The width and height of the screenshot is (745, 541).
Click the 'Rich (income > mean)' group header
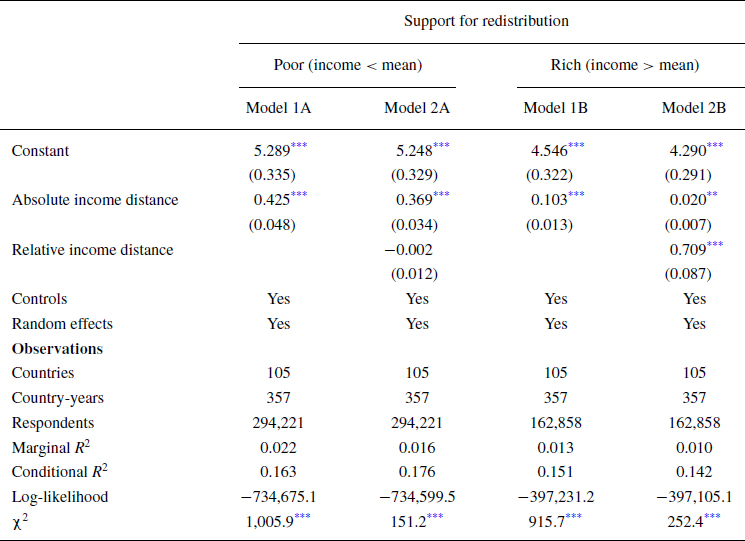click(624, 65)
